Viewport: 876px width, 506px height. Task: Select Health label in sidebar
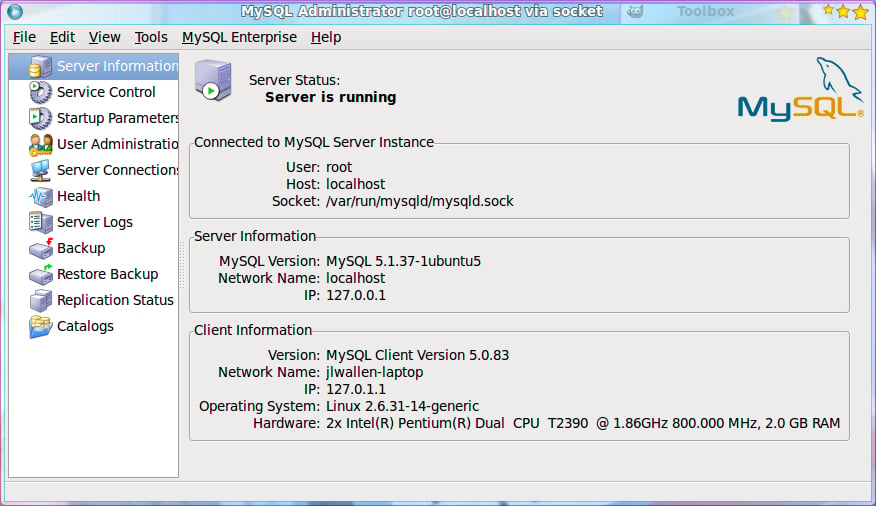click(x=78, y=196)
